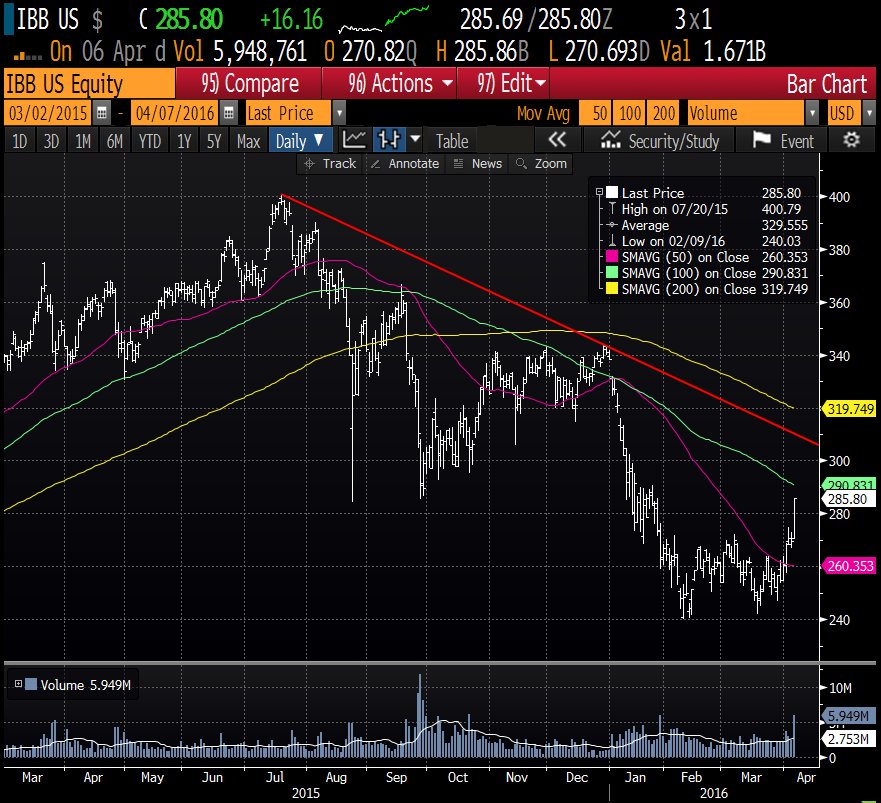Screen dimensions: 881x803
Task: Select the YTD time range
Action: tap(149, 141)
